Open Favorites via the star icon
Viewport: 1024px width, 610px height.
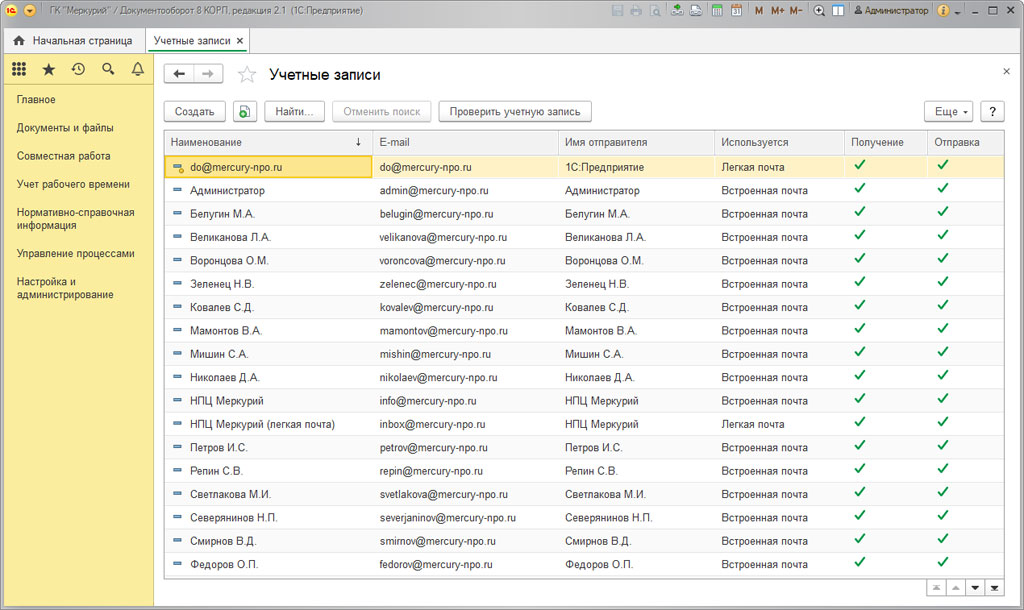point(48,69)
